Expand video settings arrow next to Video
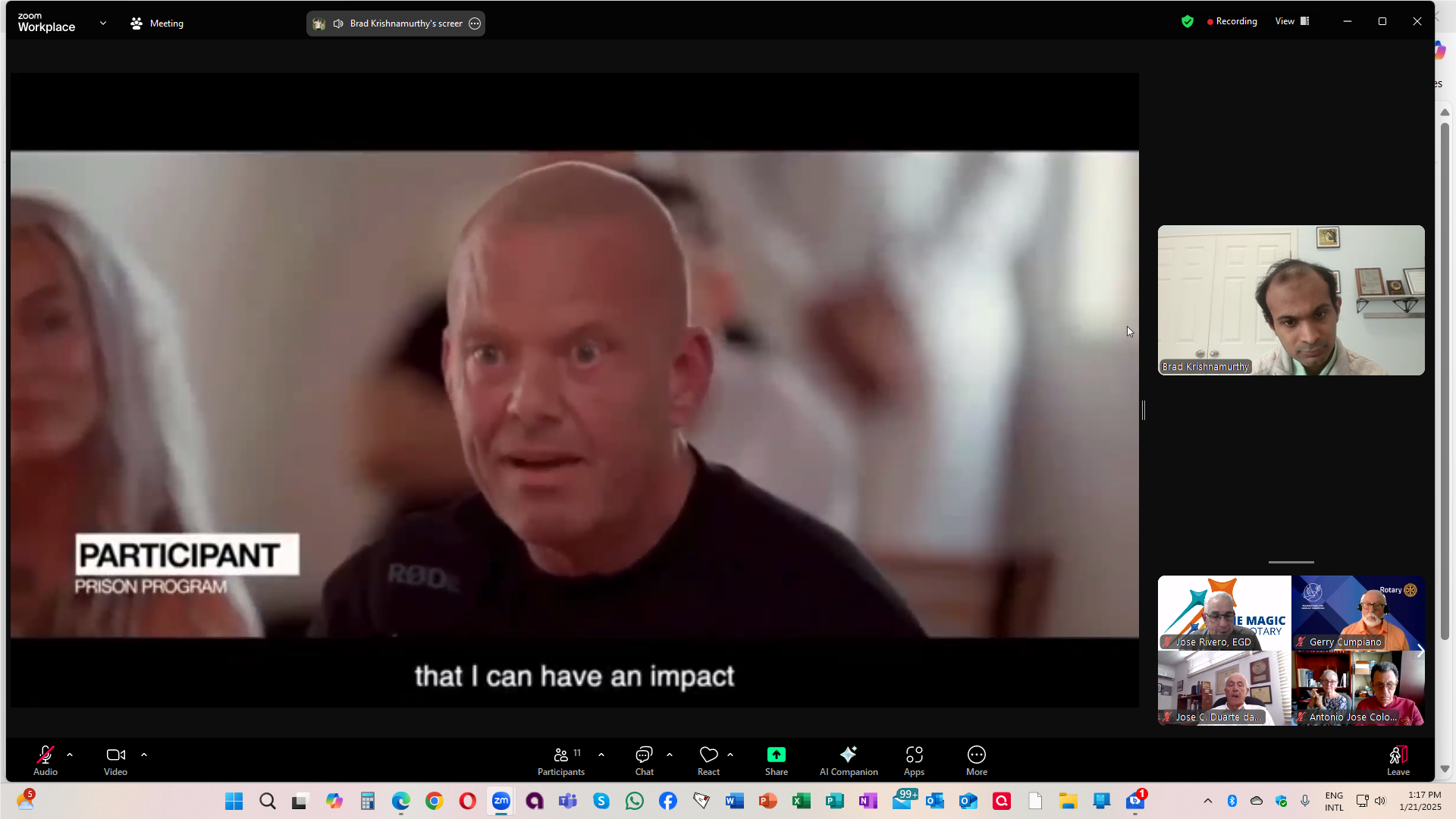The width and height of the screenshot is (1456, 819). click(x=144, y=755)
